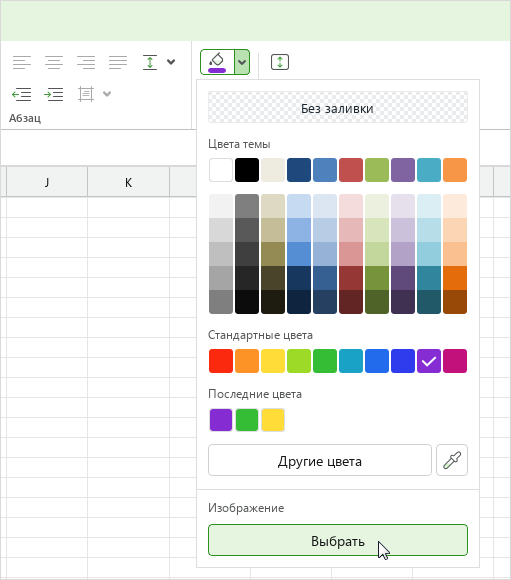The height and width of the screenshot is (580, 511).
Task: Select the beige theme color in top row
Action: 273,170
